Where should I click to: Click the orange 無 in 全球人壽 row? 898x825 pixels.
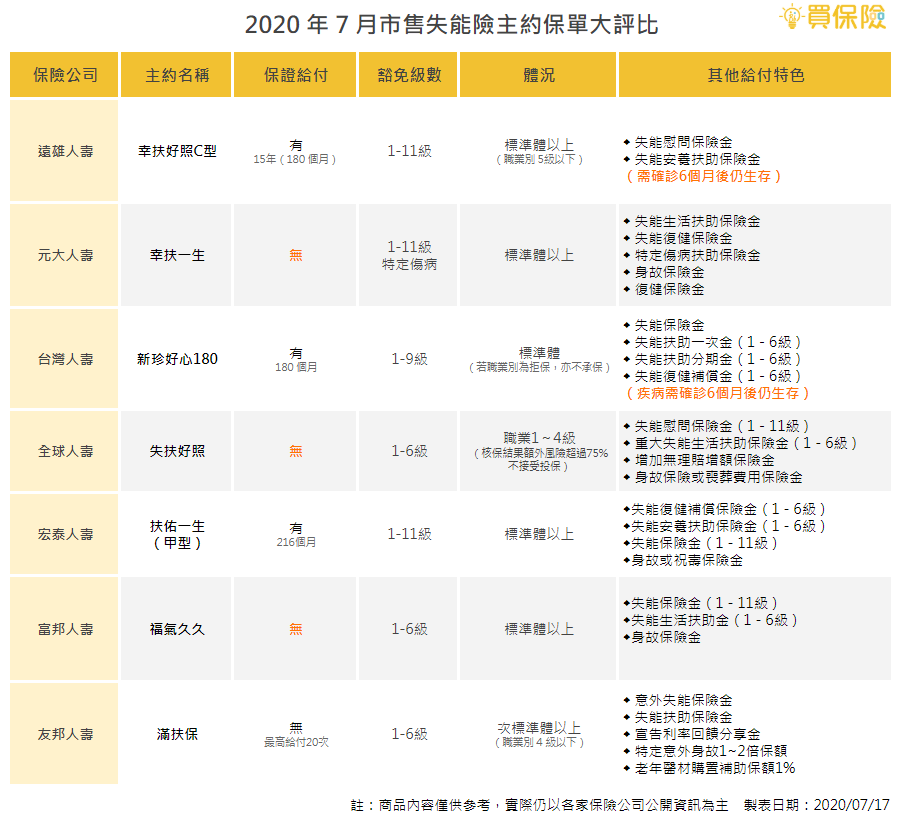(296, 451)
